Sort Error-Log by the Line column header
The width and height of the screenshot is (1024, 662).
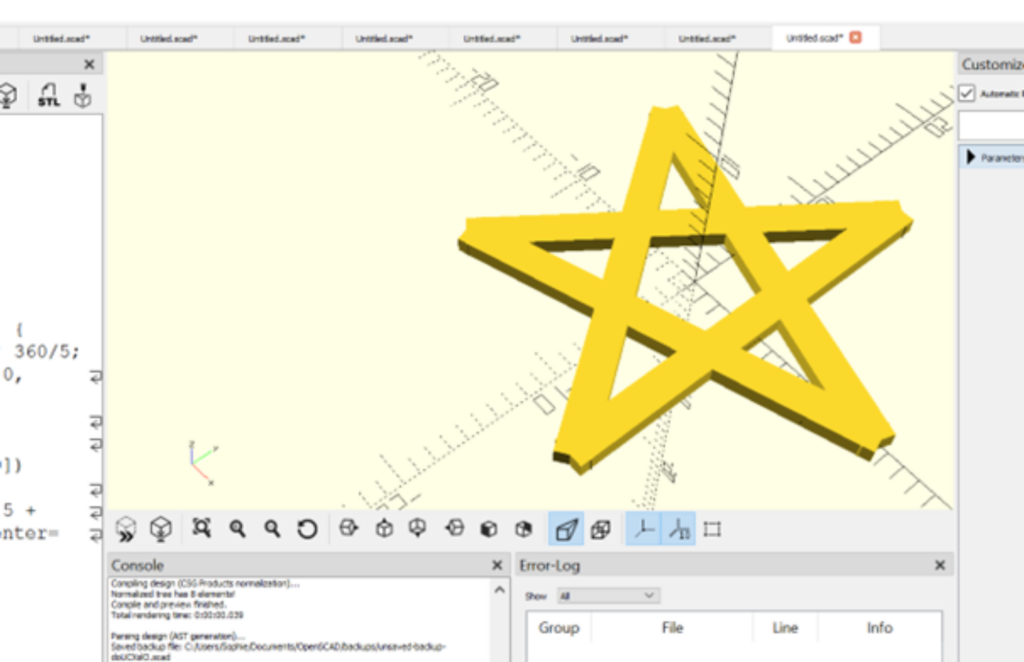(x=785, y=628)
